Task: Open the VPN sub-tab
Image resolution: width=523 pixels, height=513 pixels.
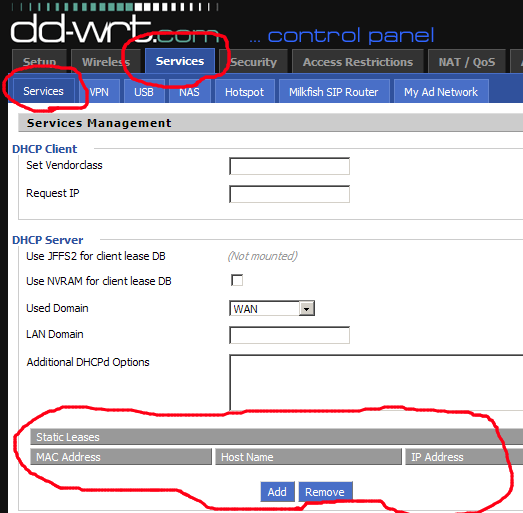Action: pos(99,91)
